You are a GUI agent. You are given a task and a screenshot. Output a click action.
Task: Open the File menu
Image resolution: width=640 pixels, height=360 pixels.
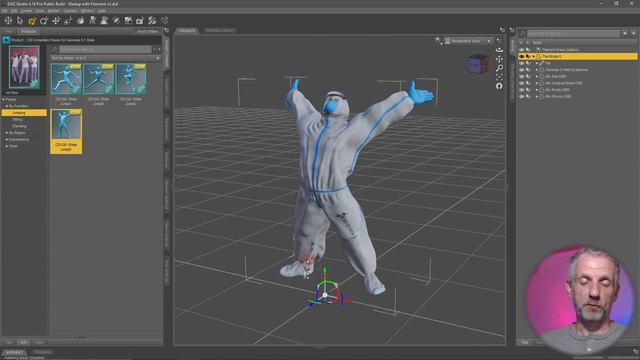click(4, 11)
